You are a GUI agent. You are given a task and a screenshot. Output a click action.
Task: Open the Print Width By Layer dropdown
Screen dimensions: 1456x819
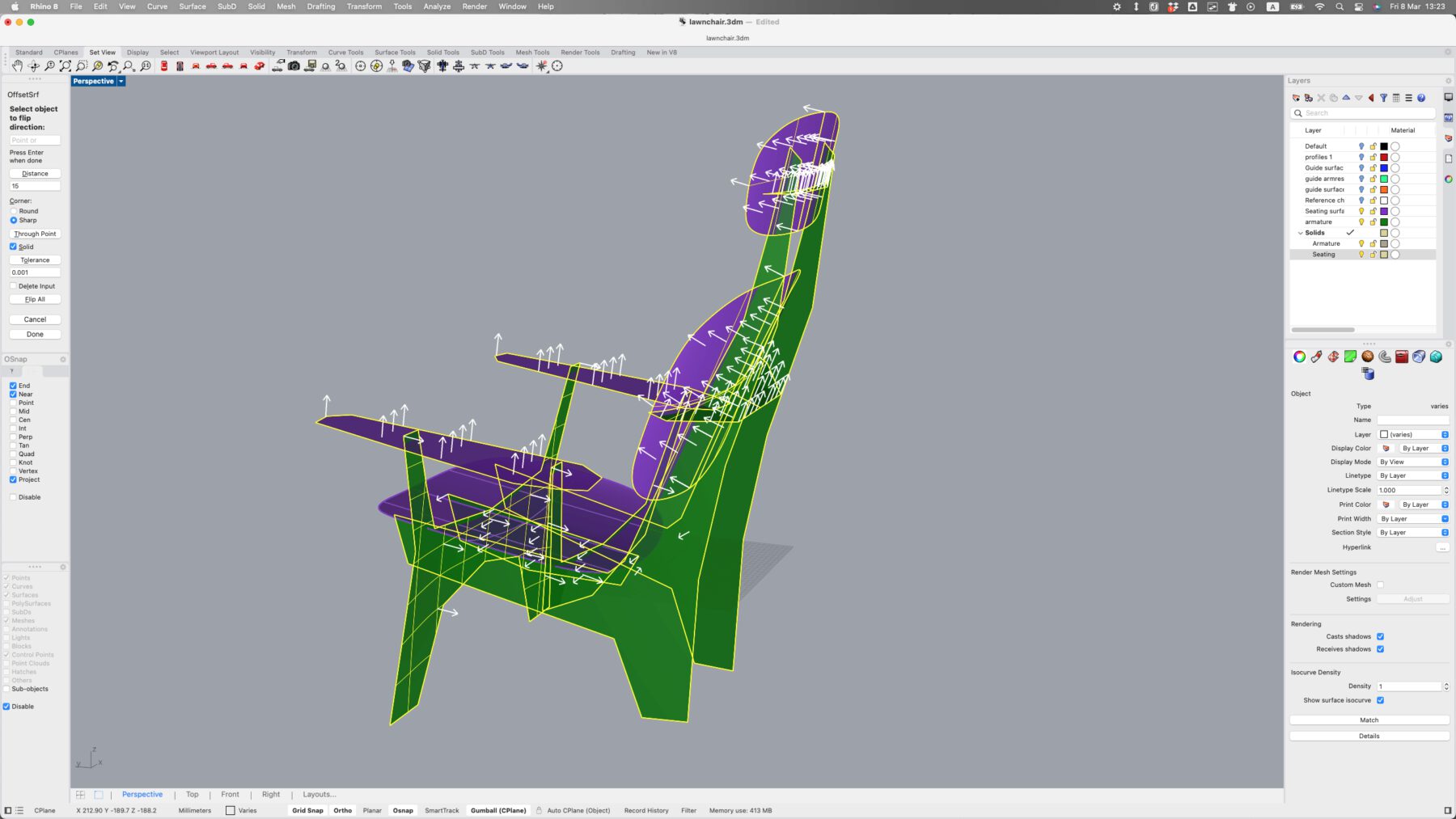(1413, 518)
